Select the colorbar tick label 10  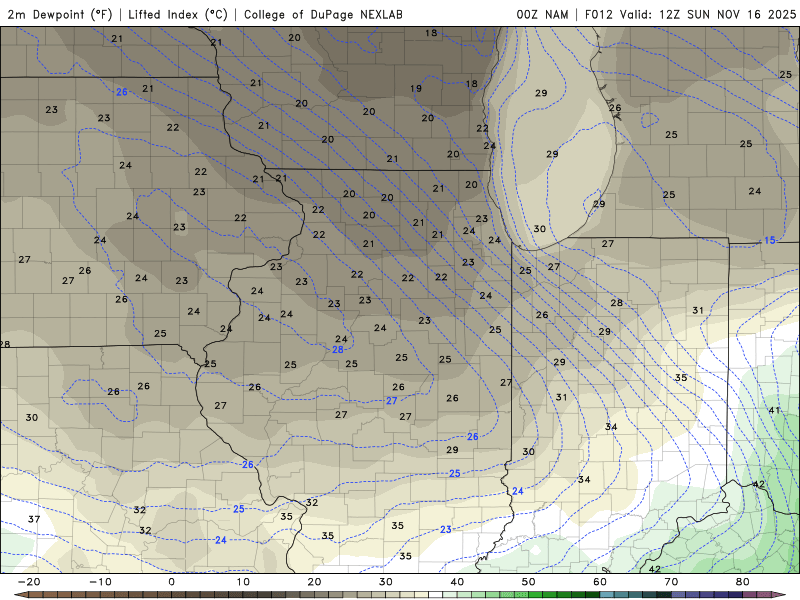(243, 582)
